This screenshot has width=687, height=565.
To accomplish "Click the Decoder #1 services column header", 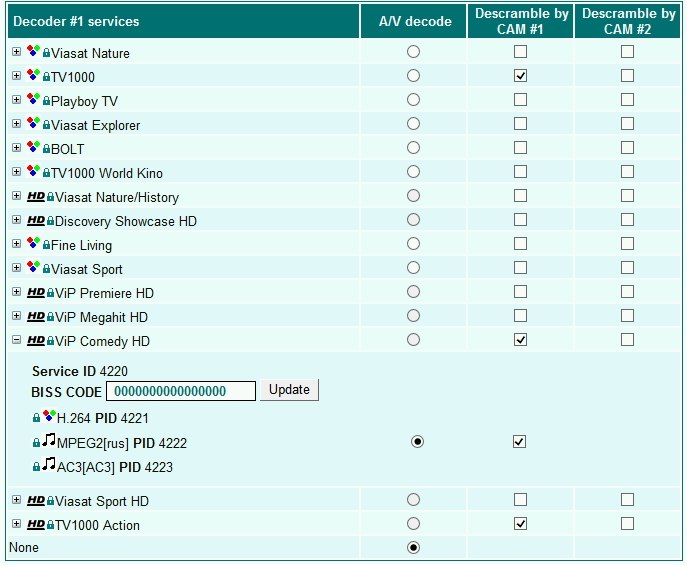I will tap(184, 21).
